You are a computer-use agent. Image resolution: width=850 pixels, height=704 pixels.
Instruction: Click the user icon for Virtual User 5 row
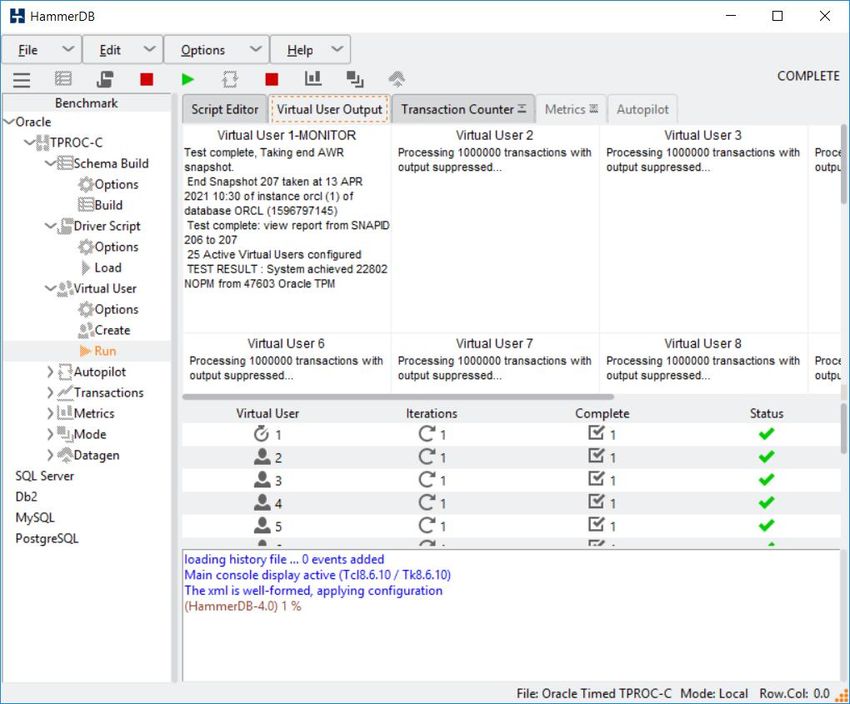(x=262, y=525)
